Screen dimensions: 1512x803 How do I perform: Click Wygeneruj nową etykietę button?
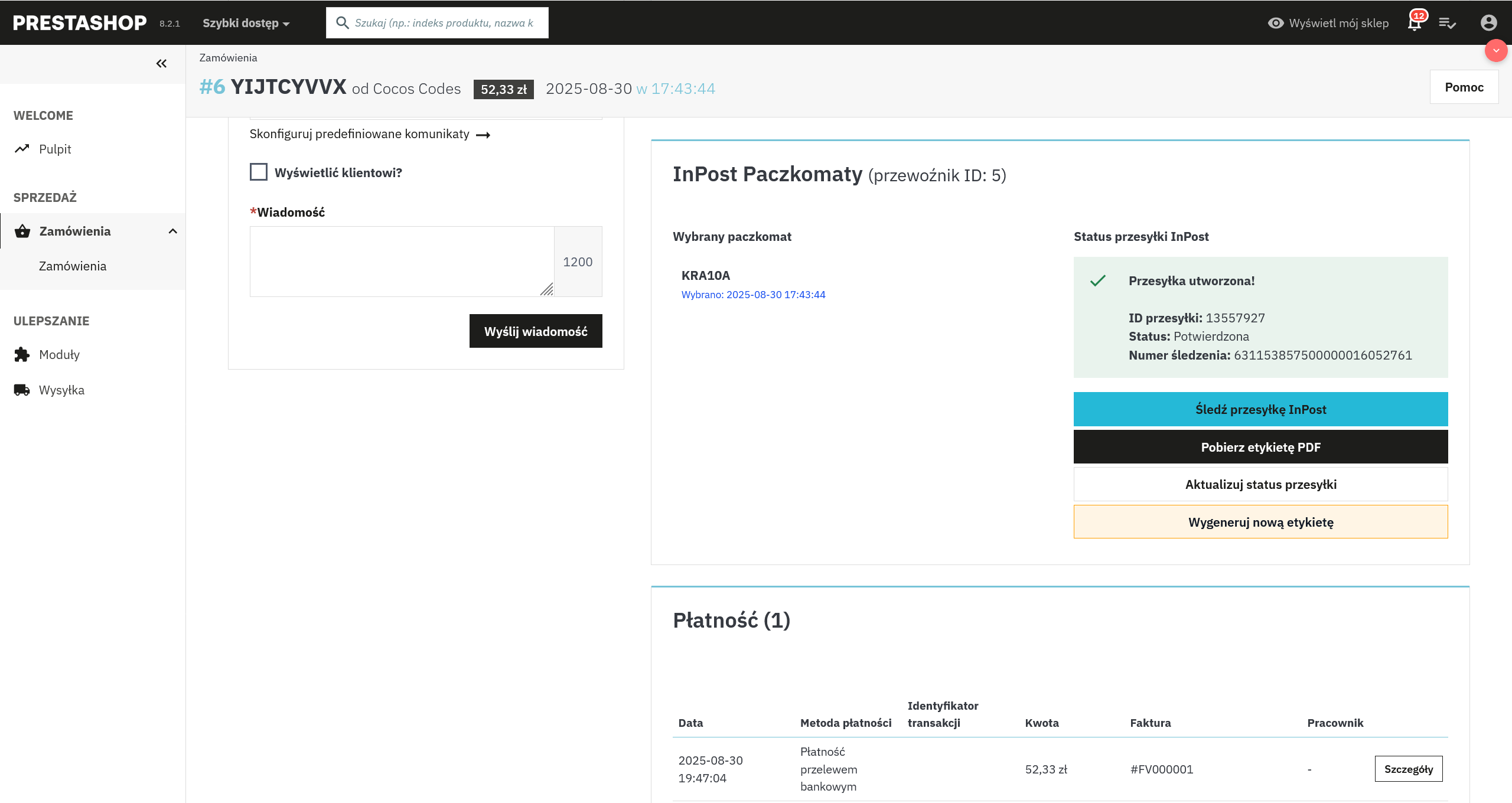coord(1260,522)
